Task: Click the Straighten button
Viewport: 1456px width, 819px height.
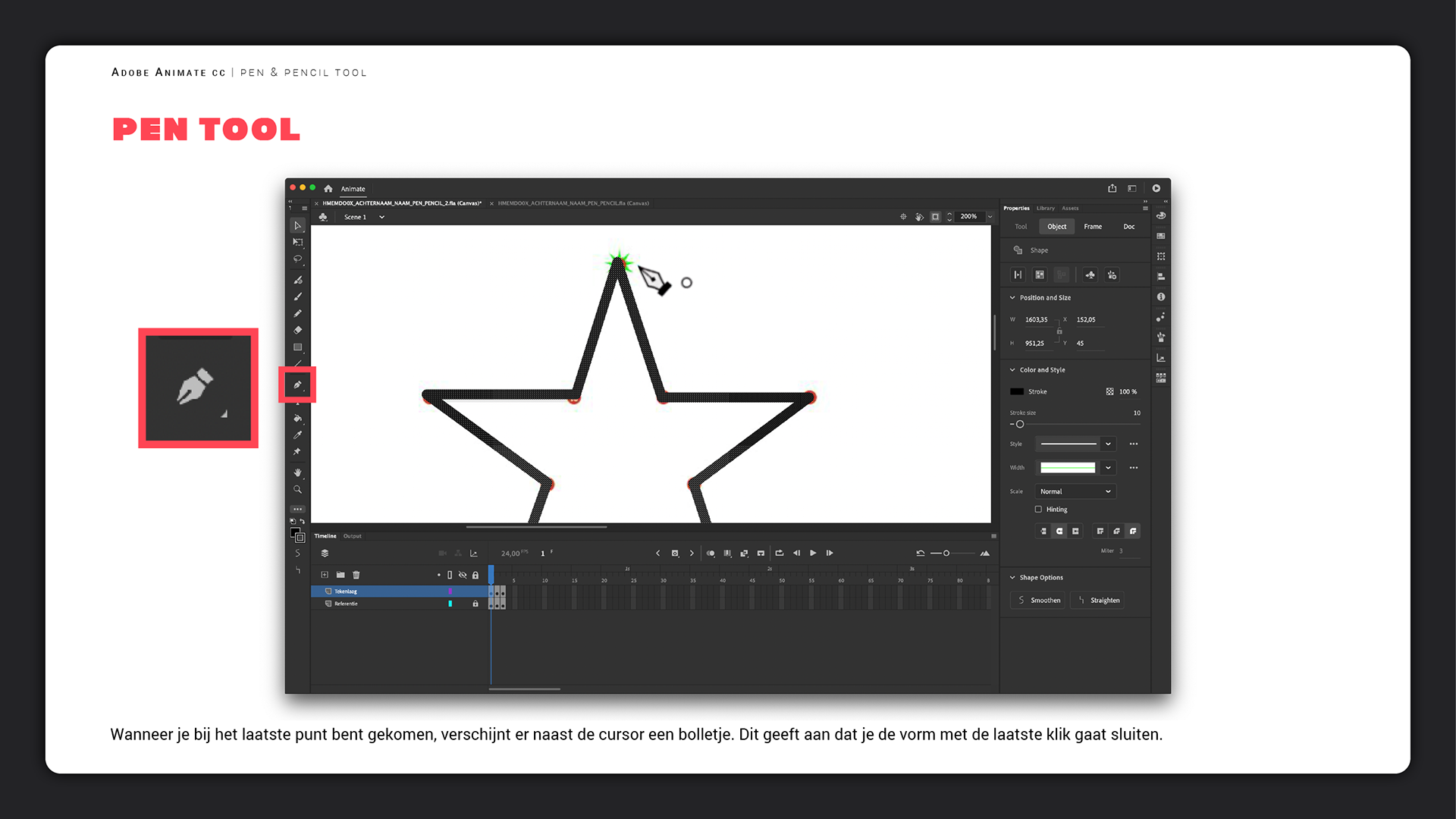Action: 1097,601
